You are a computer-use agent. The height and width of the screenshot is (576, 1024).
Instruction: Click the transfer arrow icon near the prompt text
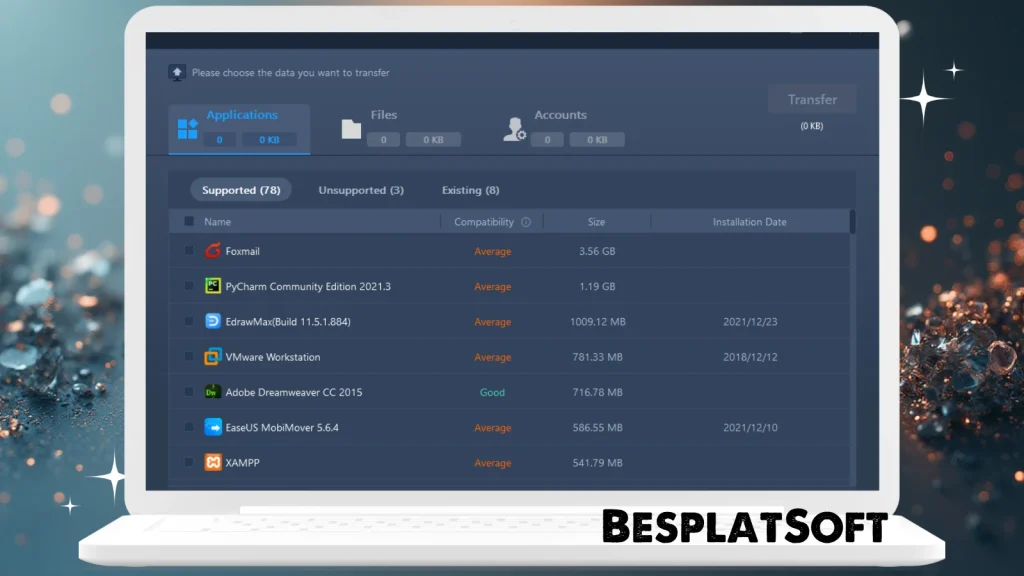(x=179, y=72)
